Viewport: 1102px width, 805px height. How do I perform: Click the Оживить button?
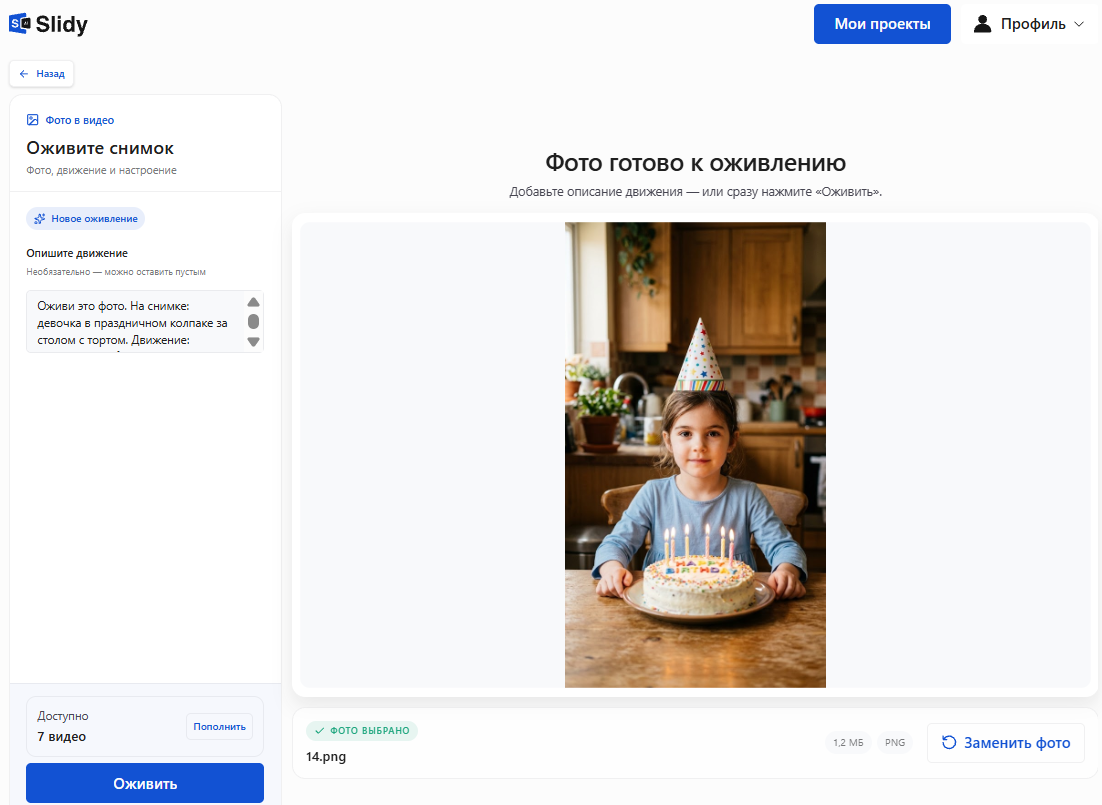click(x=145, y=783)
